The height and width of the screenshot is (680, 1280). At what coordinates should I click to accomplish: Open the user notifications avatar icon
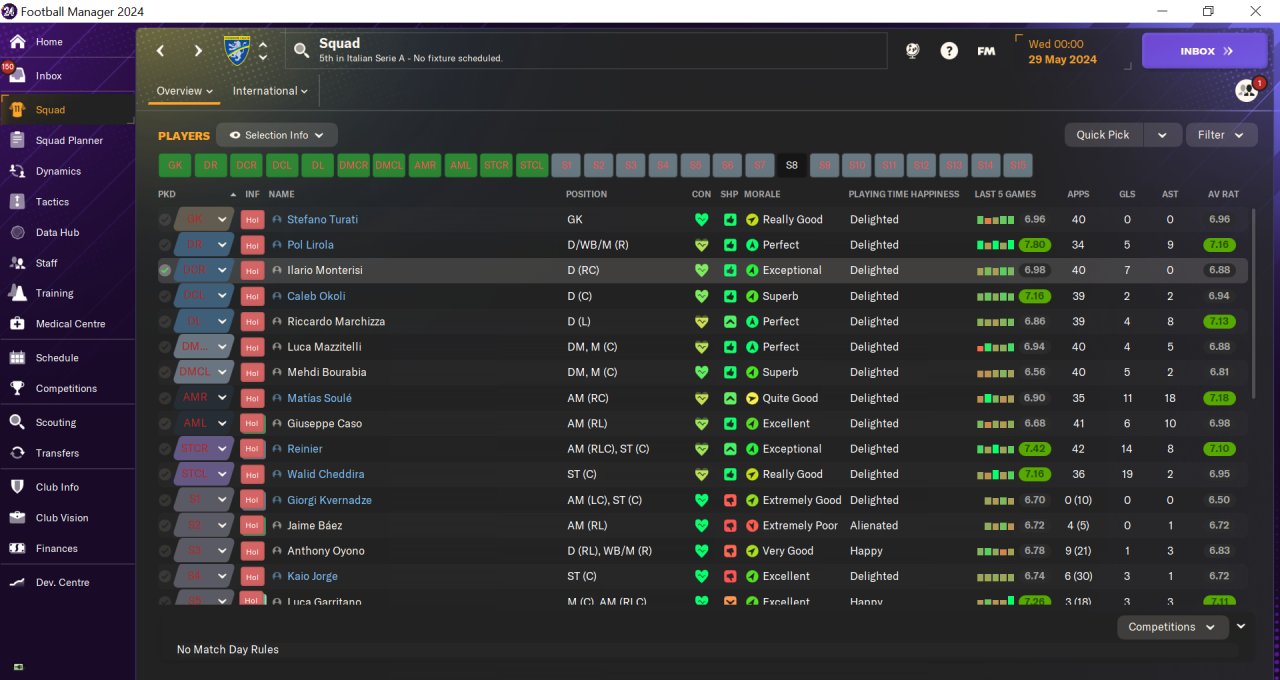click(x=1246, y=90)
